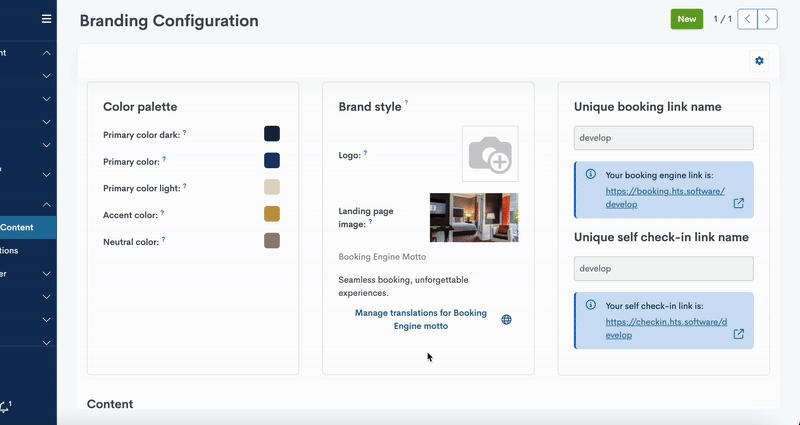Open booking engine link external icon
Viewport: 800px width, 425px height.
coord(739,203)
